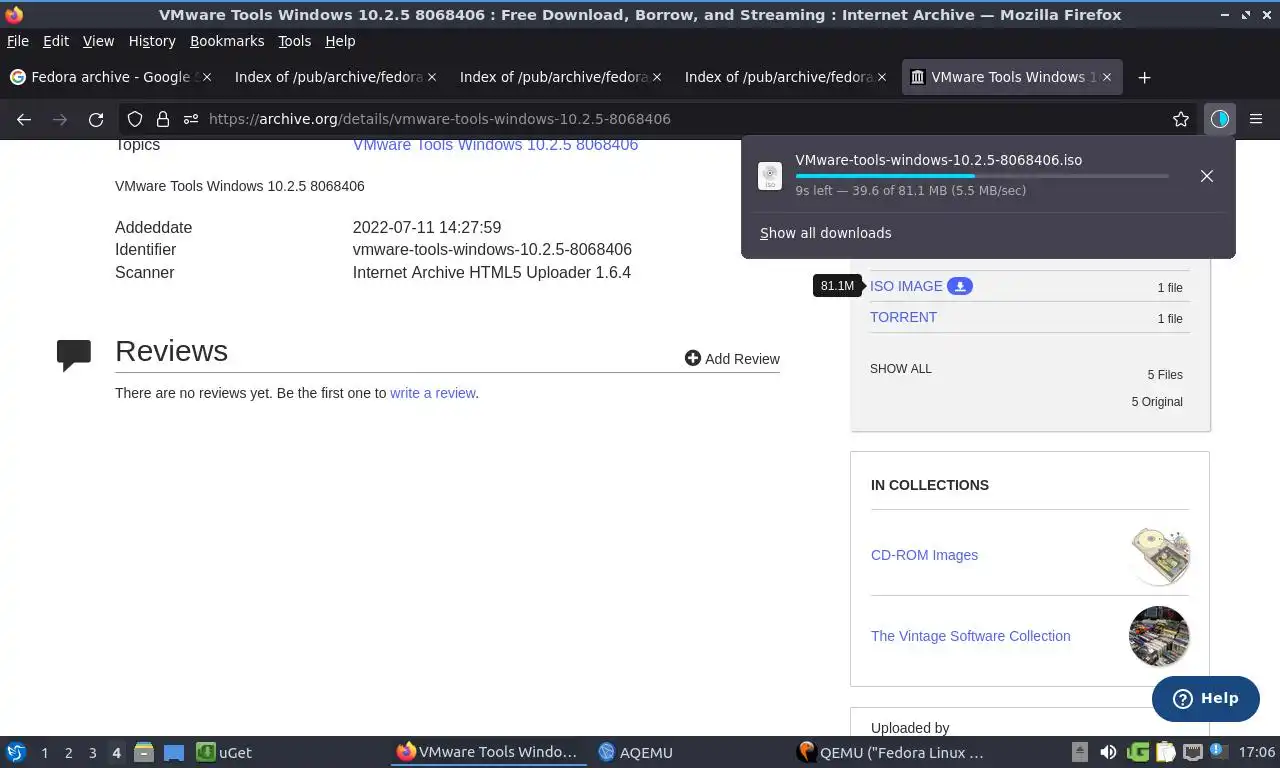Click the identifier value vmware-tools-windows-10.2.5-8068406
The image size is (1280, 768).
point(492,250)
